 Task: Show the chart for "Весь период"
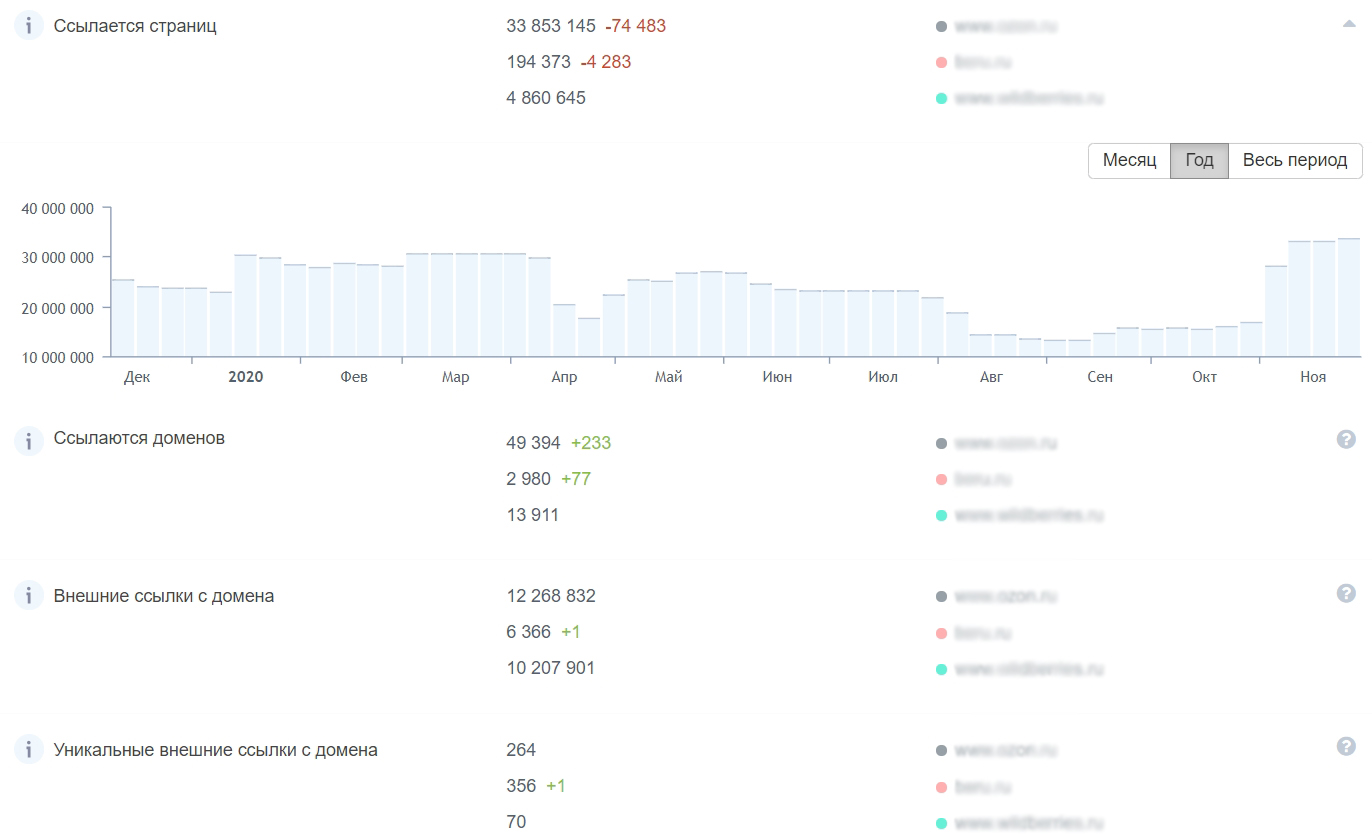click(1295, 160)
